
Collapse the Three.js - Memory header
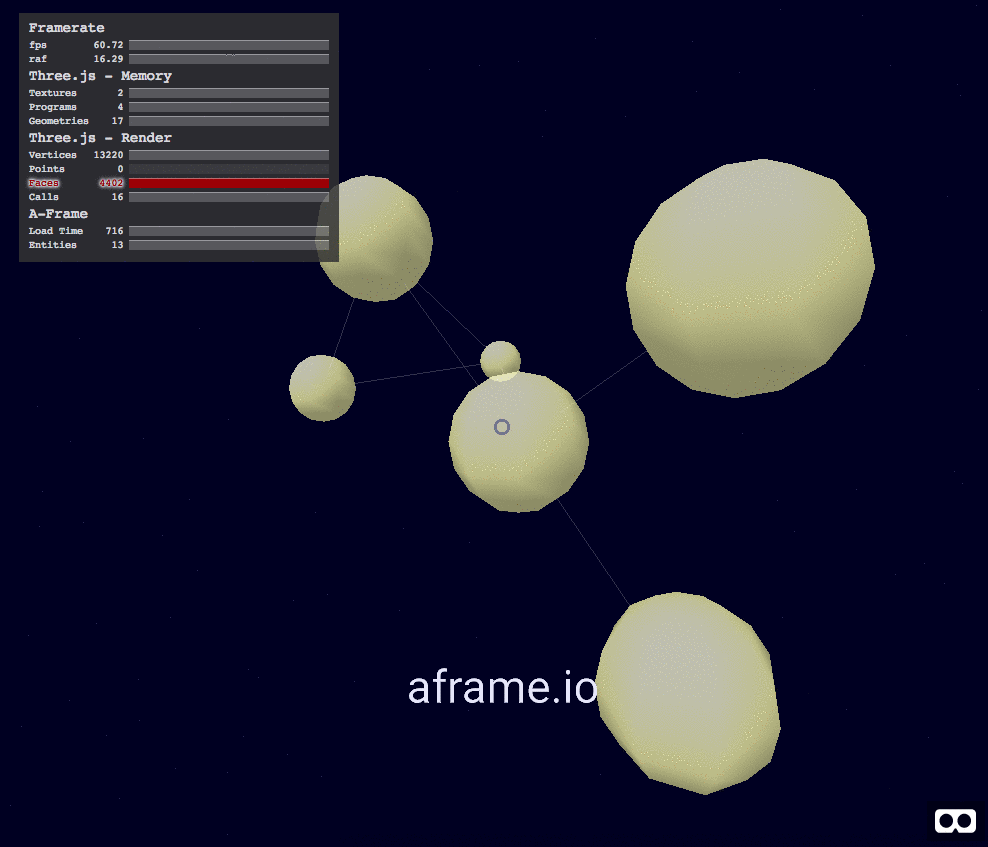(x=100, y=76)
